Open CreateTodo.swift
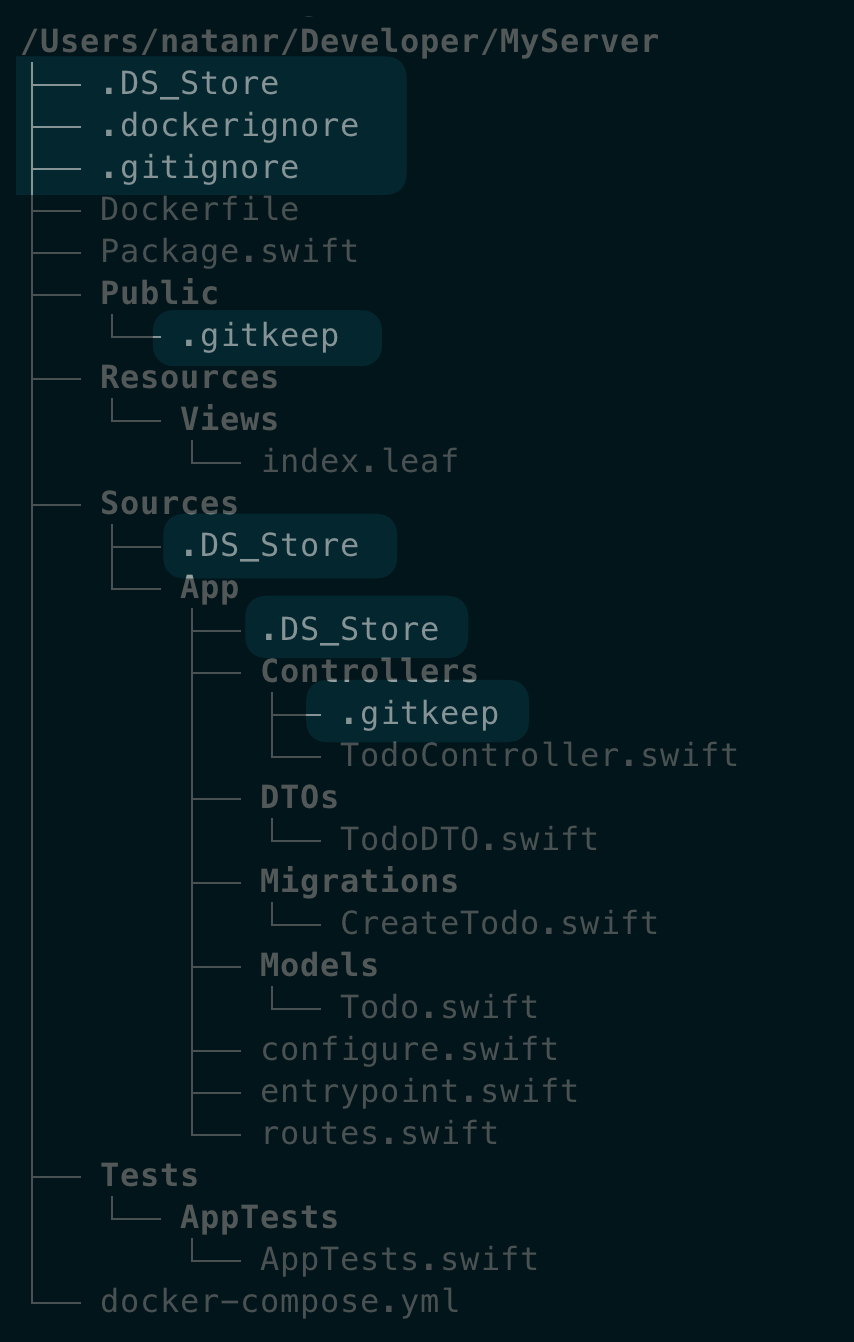This screenshot has height=1342, width=854. pyautogui.click(x=499, y=924)
